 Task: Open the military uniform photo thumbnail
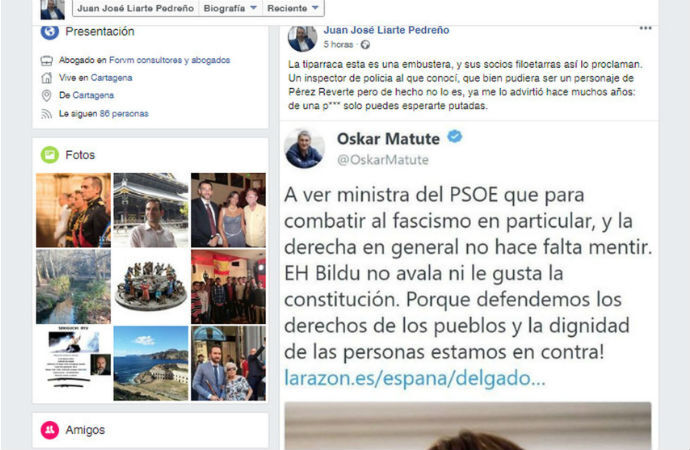(73, 210)
